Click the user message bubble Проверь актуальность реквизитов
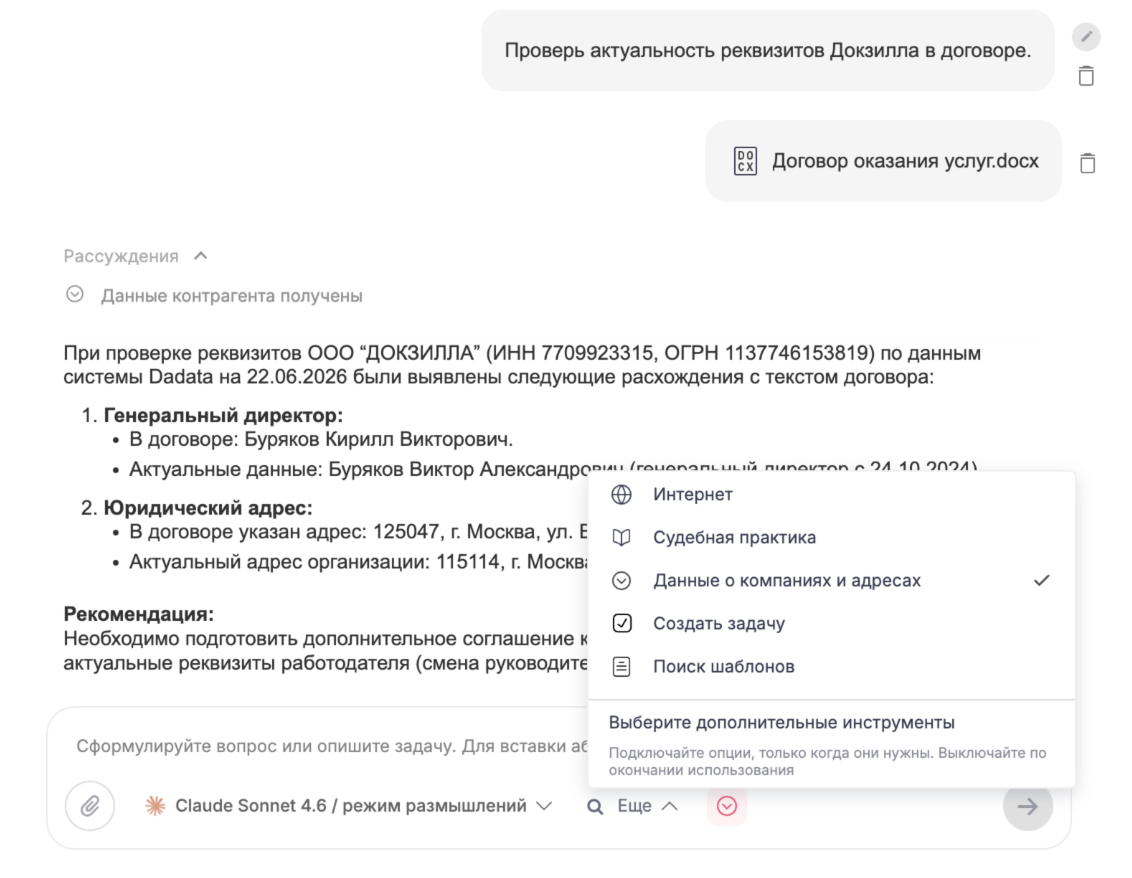The image size is (1132, 878). click(768, 51)
